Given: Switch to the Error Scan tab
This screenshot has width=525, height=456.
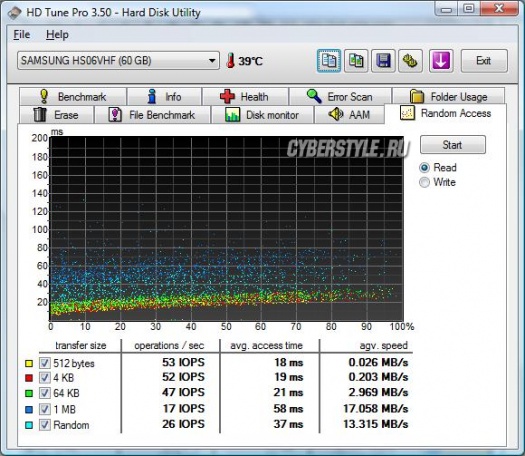Looking at the screenshot, I should tap(340, 96).
